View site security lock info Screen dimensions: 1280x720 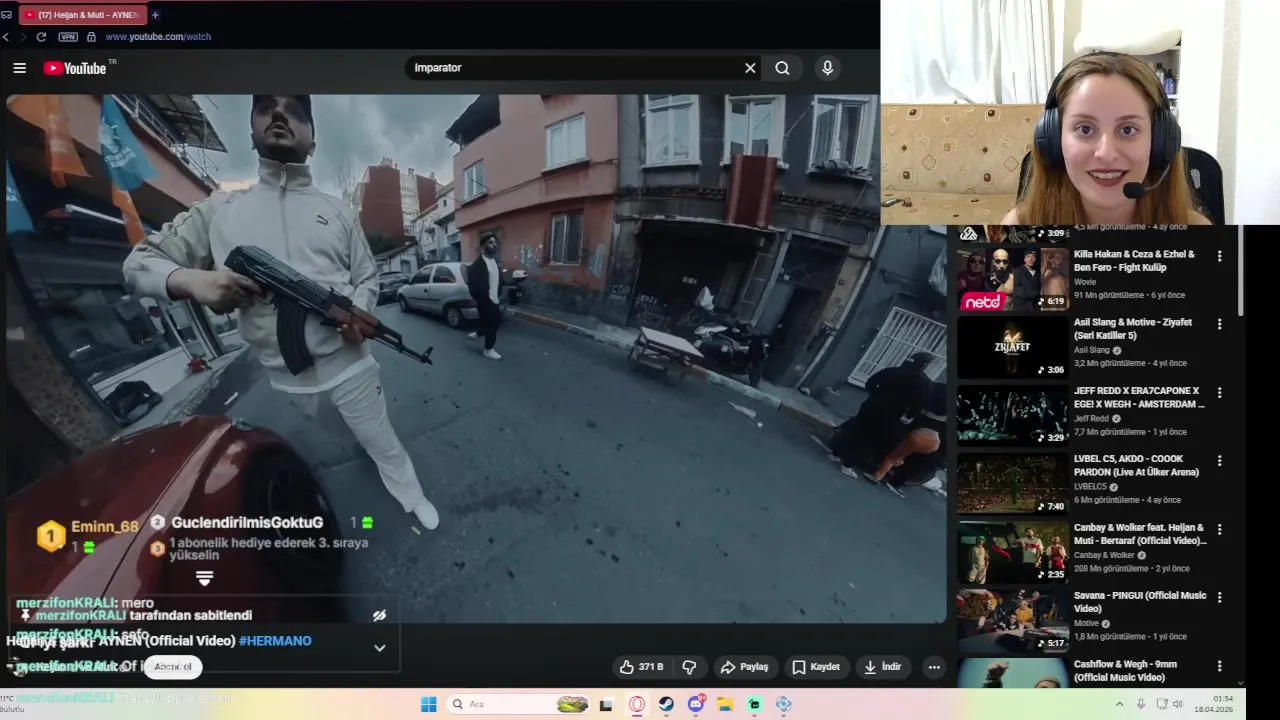pos(91,37)
